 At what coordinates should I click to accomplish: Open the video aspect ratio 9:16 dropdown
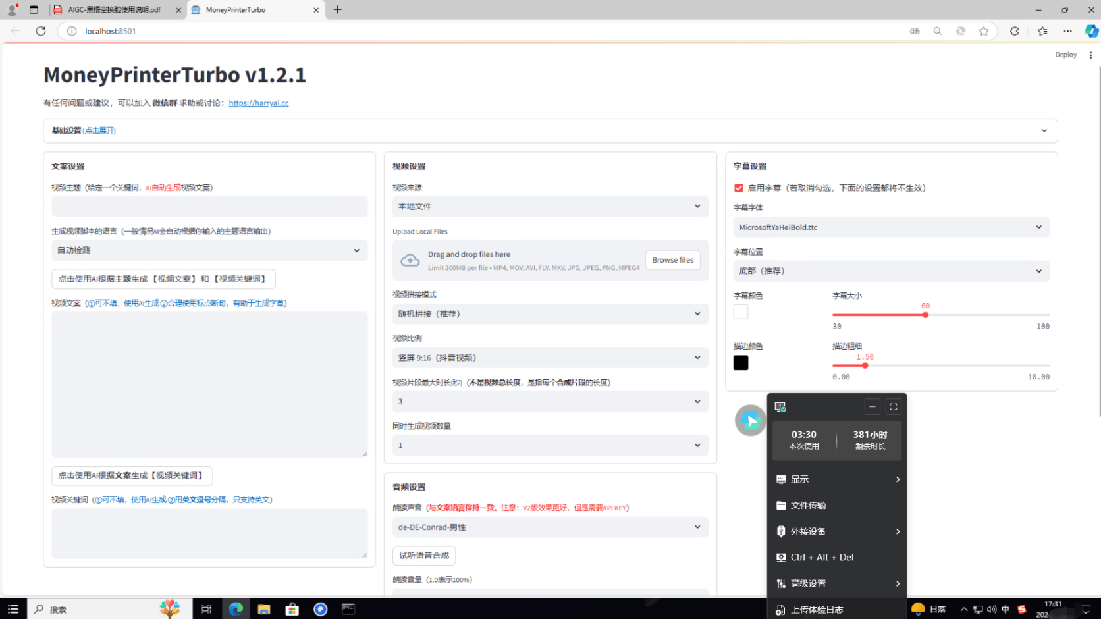550,358
